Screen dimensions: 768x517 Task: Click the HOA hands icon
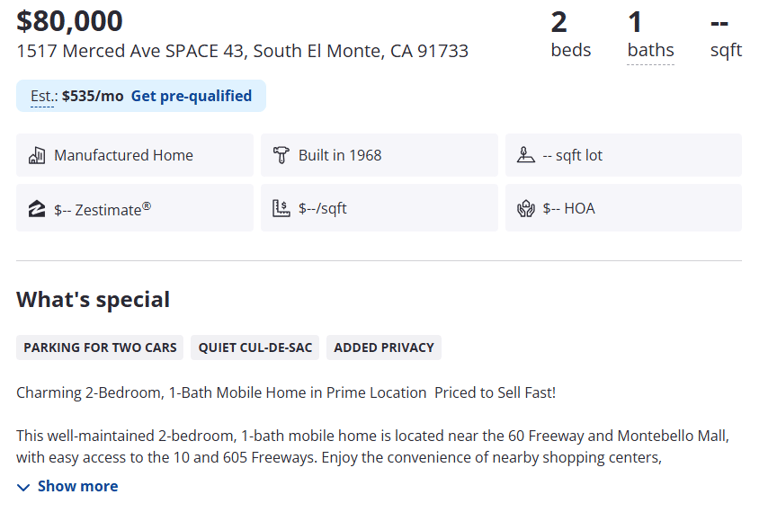pyautogui.click(x=526, y=209)
